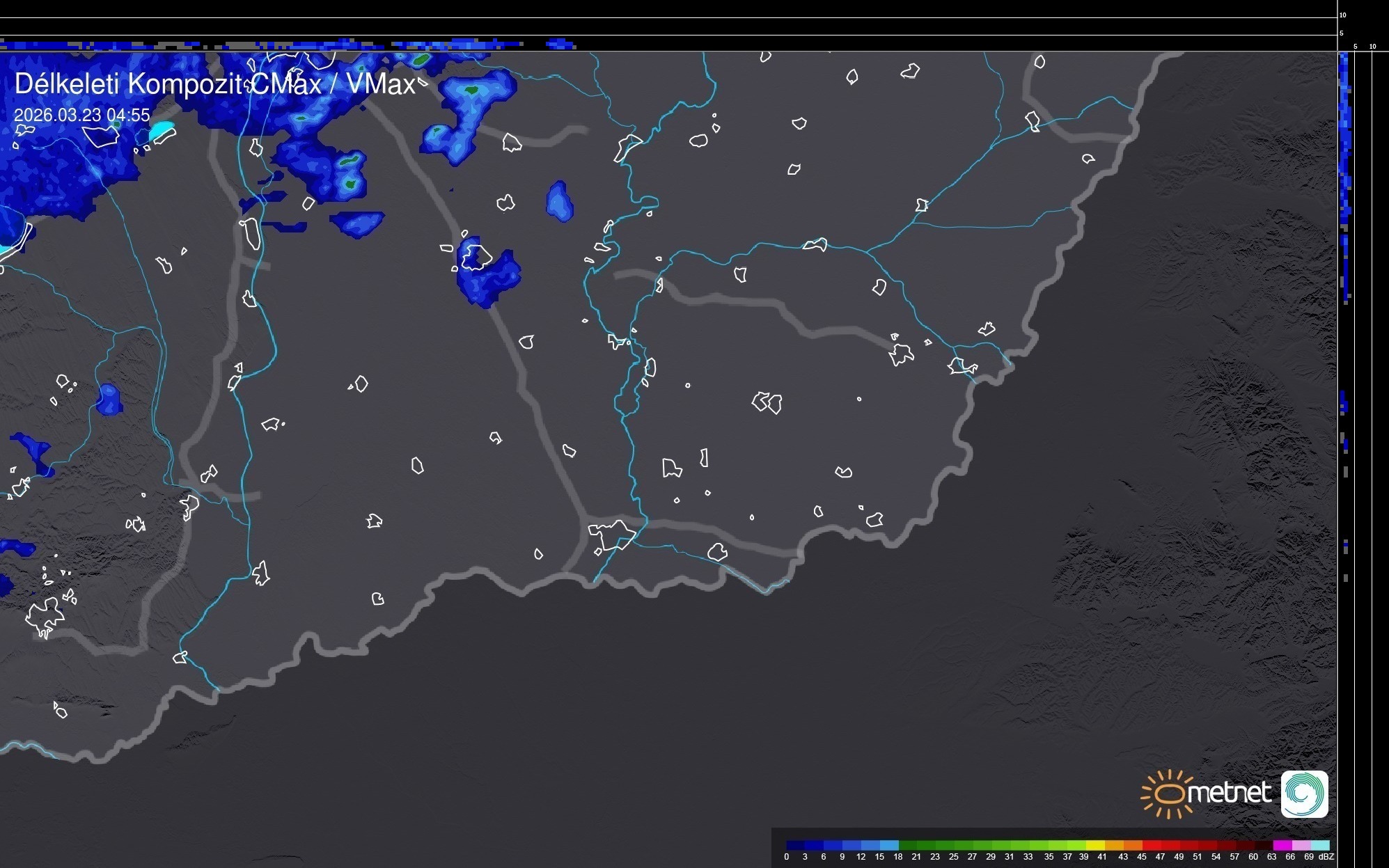Click the dBZ unit label on legend

1326,857
